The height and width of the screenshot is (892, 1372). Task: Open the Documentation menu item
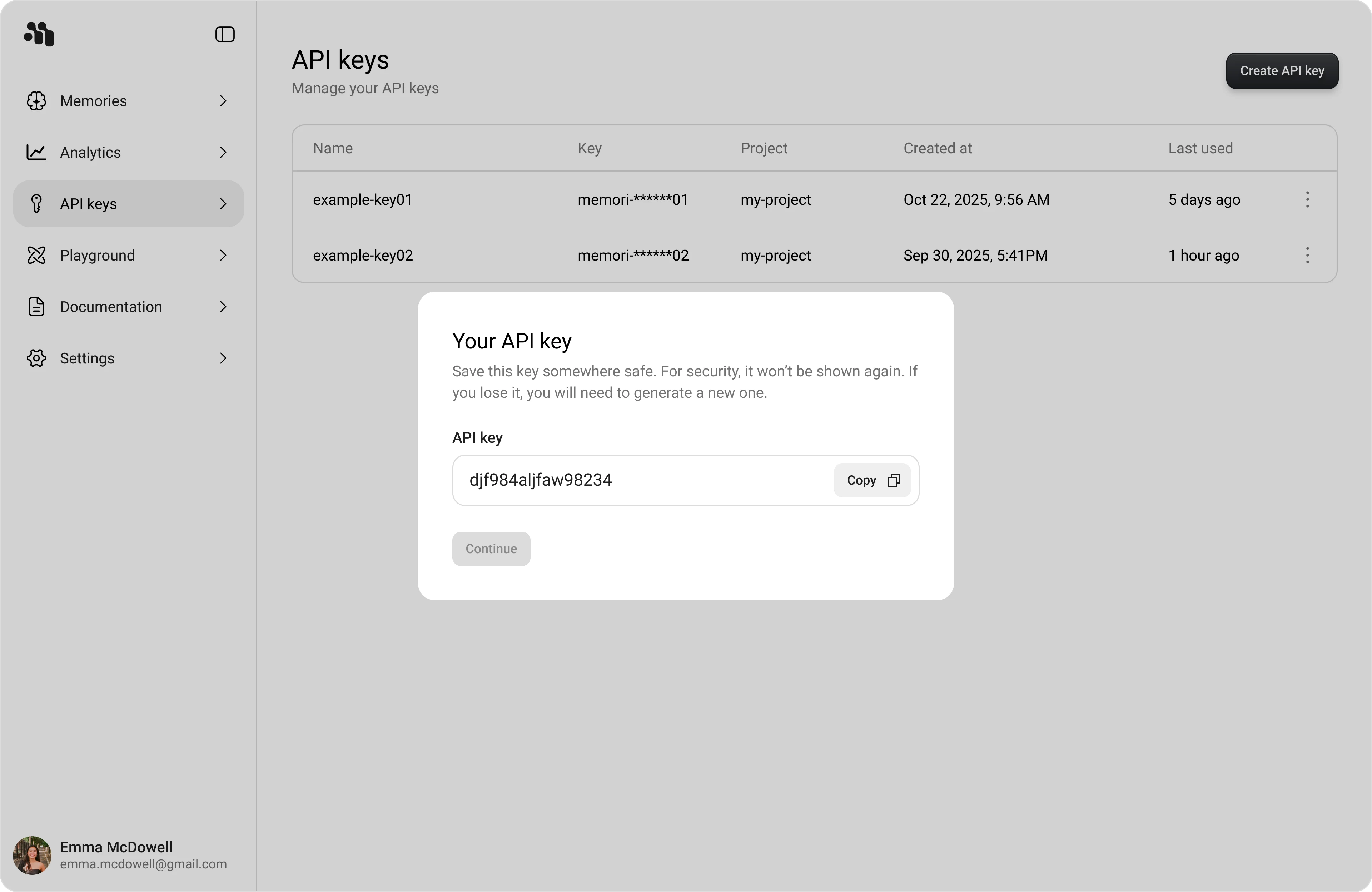[111, 307]
